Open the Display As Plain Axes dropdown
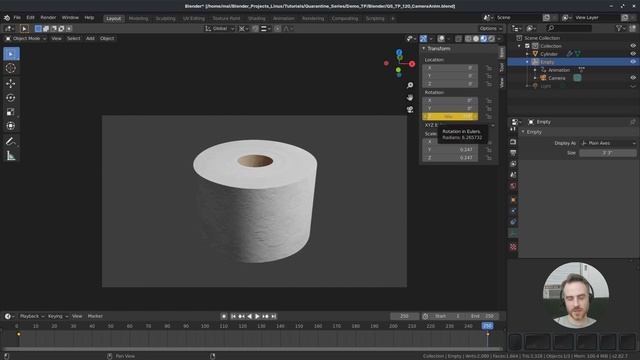This screenshot has height=360, width=640. (x=608, y=143)
